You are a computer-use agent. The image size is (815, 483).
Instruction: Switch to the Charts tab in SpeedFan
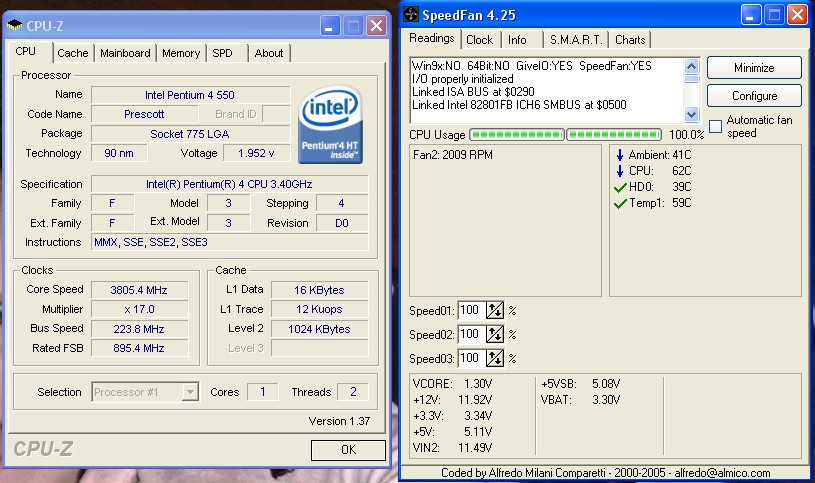click(x=630, y=40)
